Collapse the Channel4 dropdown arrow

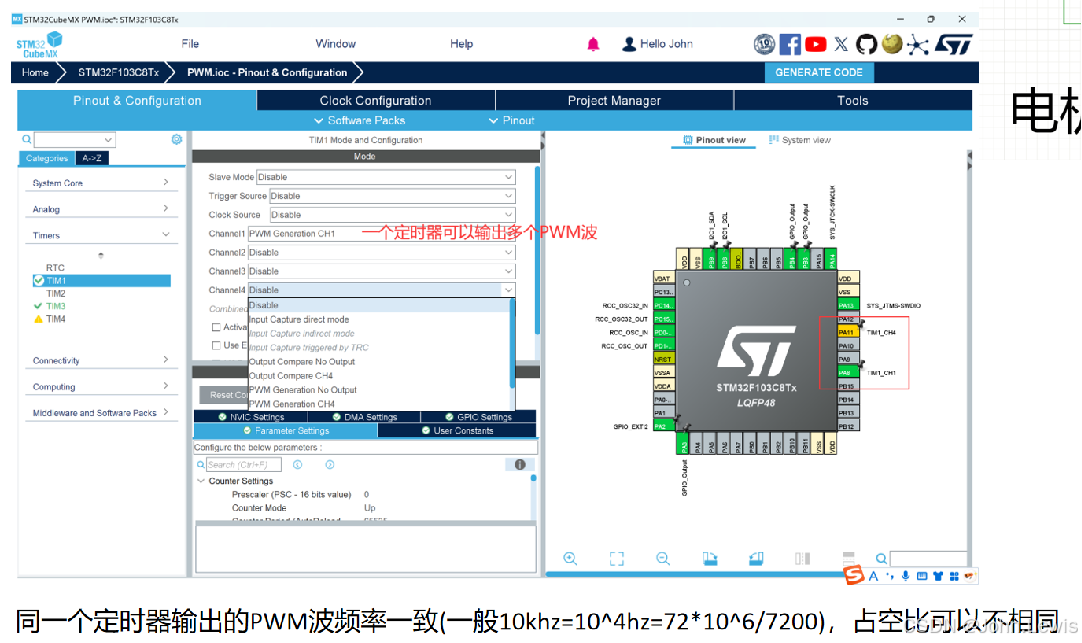point(508,290)
